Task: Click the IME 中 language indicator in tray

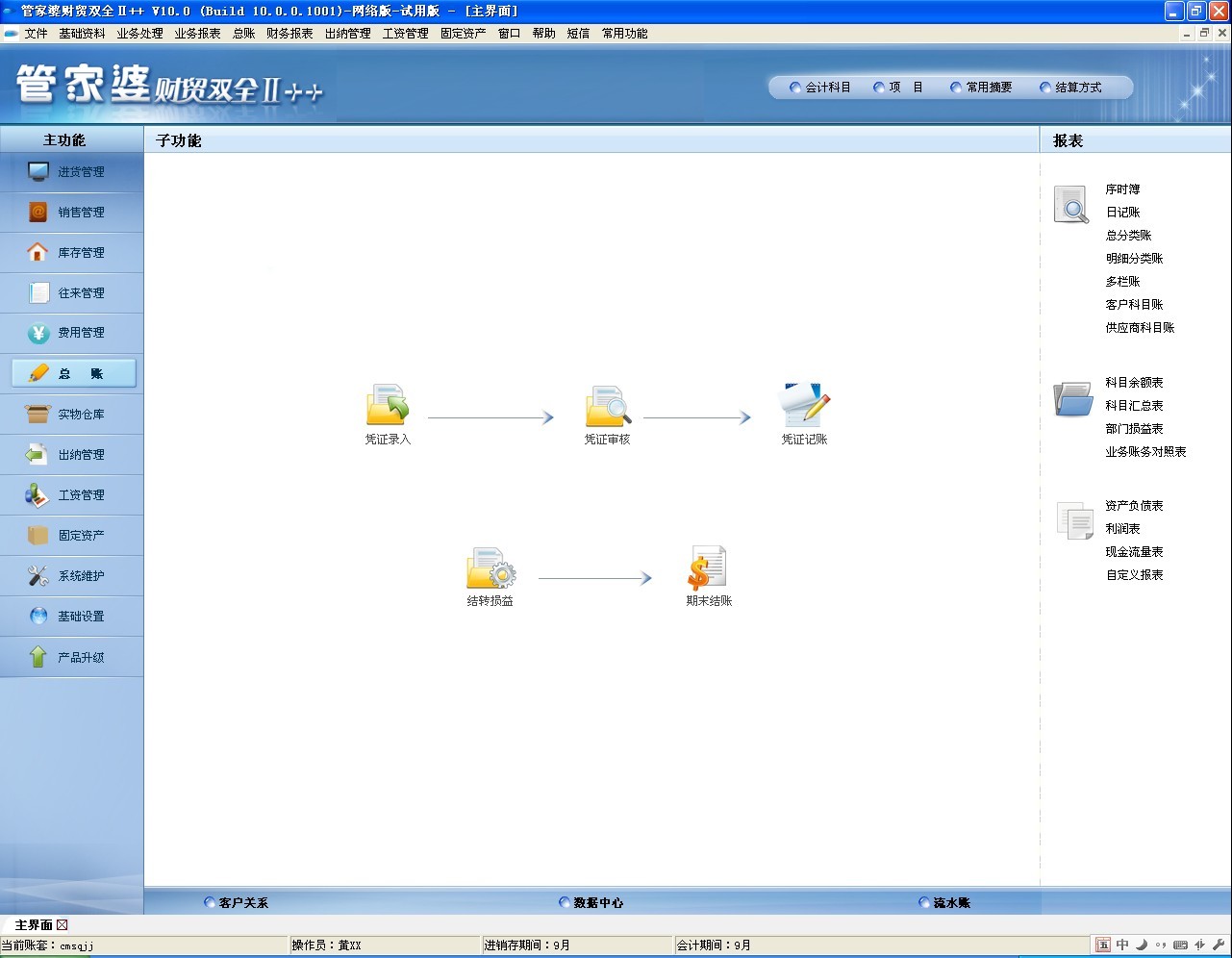Action: [1122, 945]
